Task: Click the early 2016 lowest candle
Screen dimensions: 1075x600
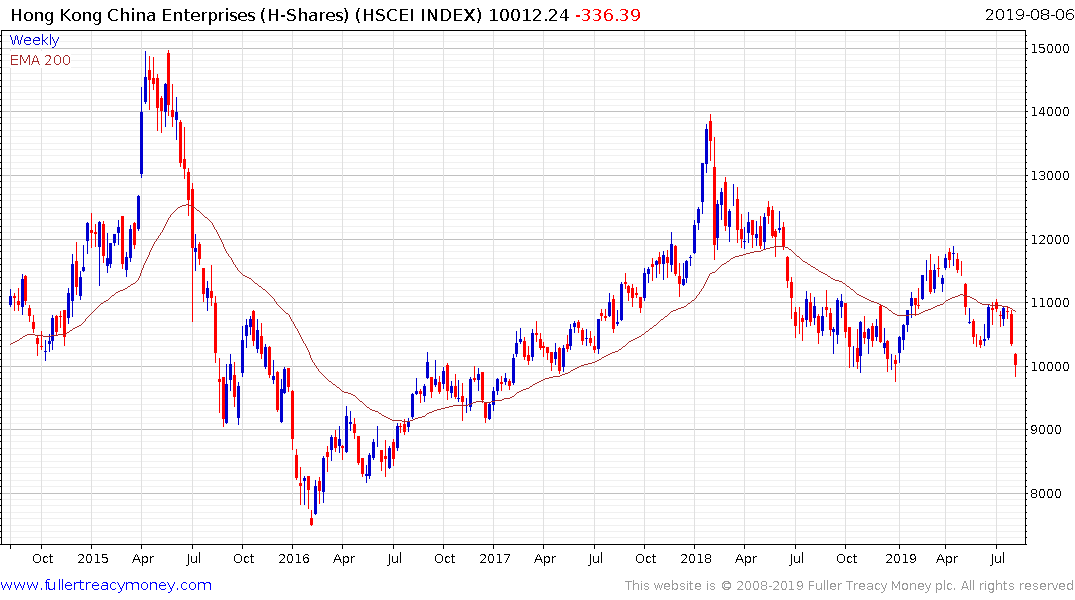Action: point(311,518)
